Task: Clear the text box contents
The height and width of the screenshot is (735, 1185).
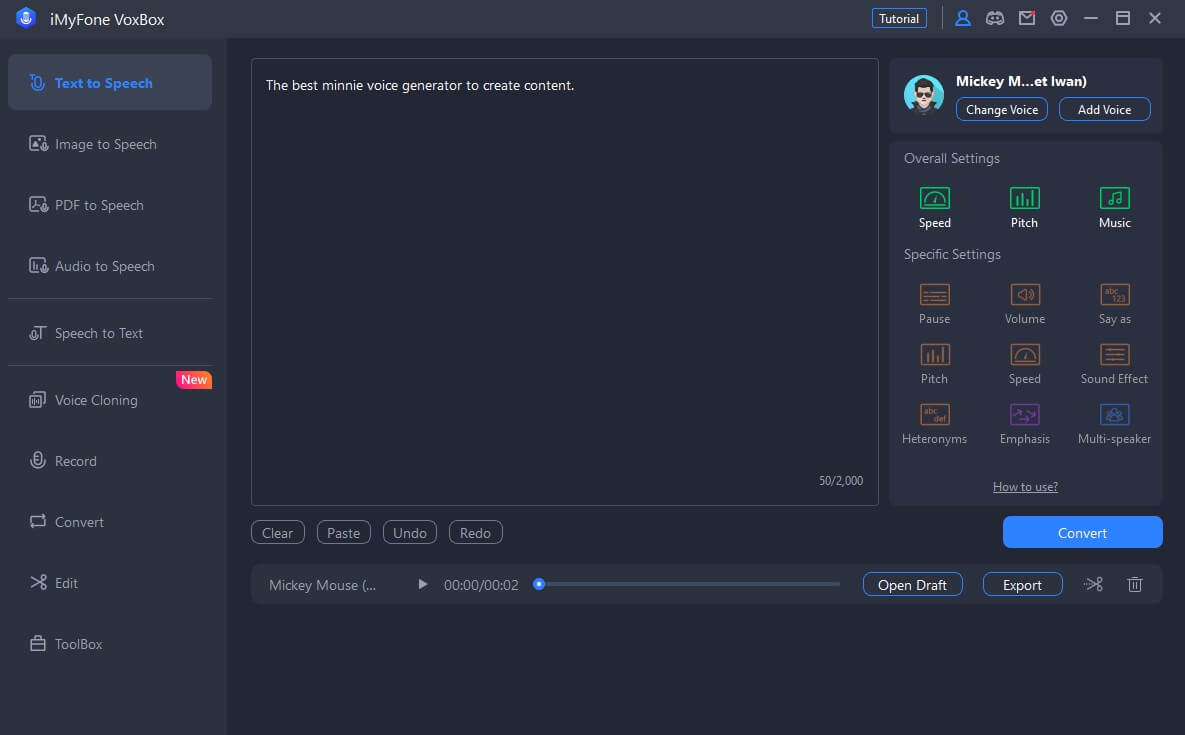Action: point(277,533)
